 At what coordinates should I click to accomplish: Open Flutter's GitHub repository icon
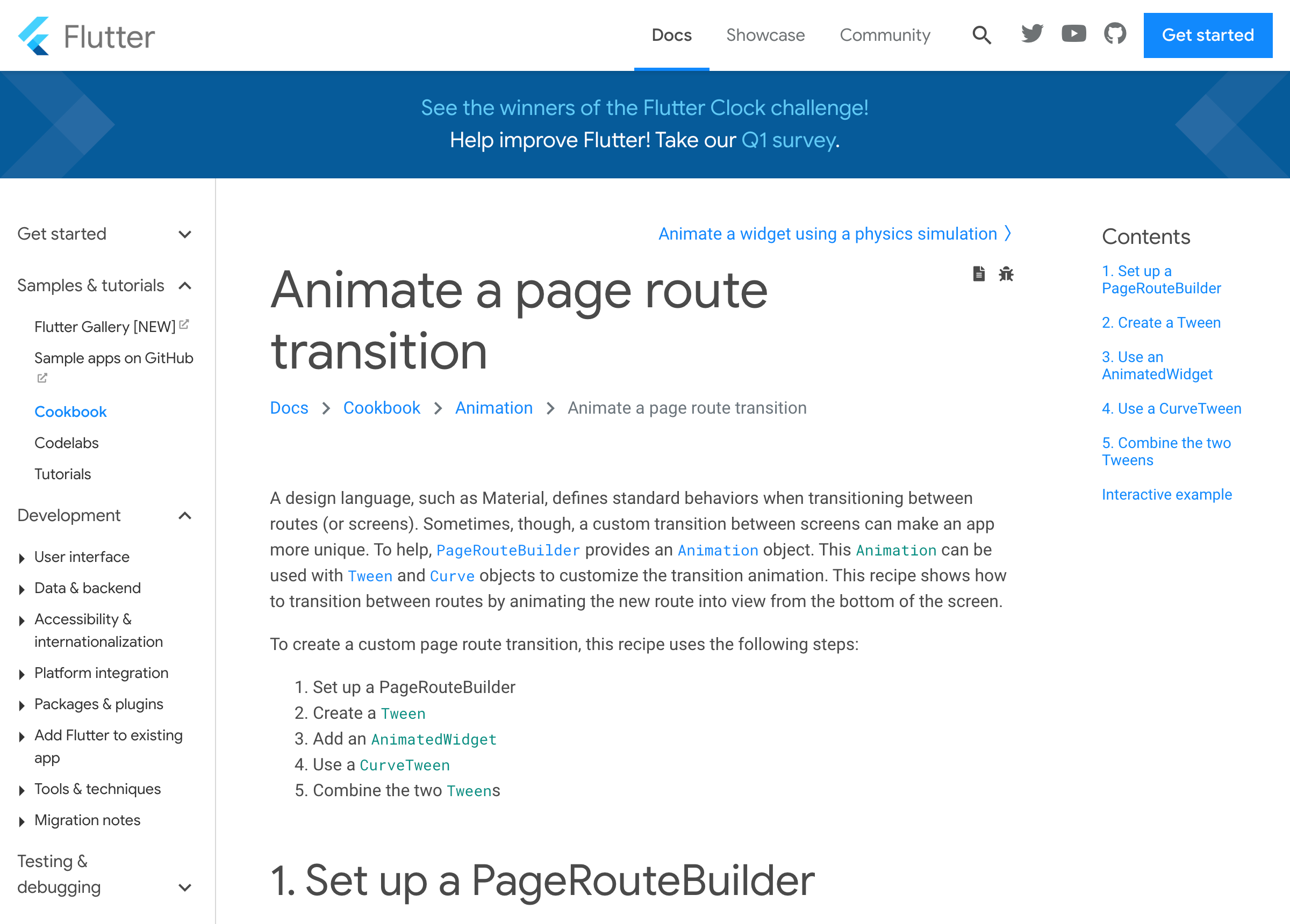(x=1115, y=34)
